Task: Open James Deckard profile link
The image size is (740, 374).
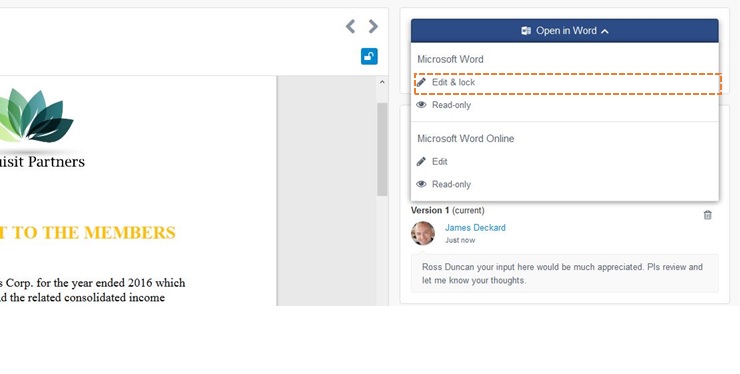Action: (x=475, y=228)
